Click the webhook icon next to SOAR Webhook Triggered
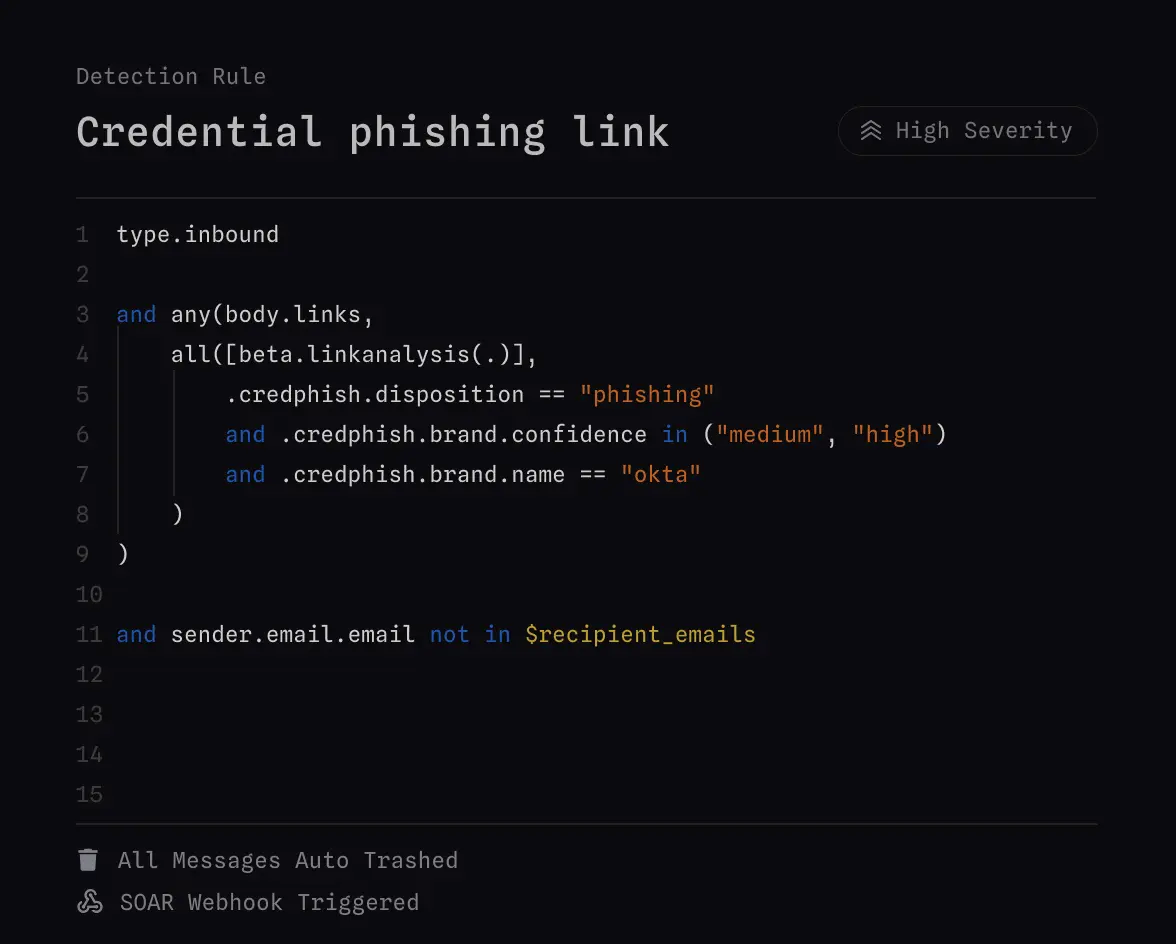The width and height of the screenshot is (1176, 944). coord(89,901)
